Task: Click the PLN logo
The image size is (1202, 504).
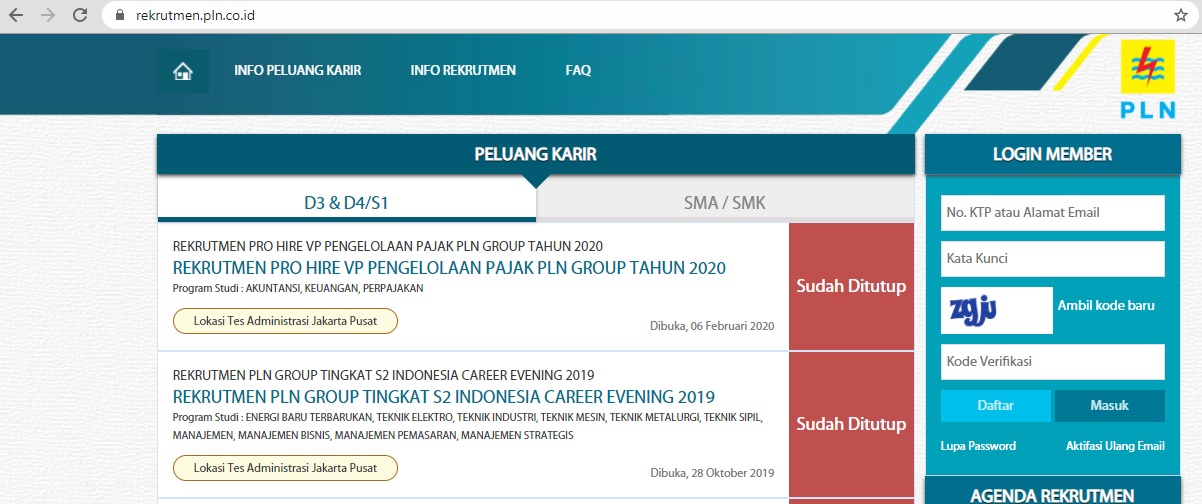Action: click(x=1148, y=80)
